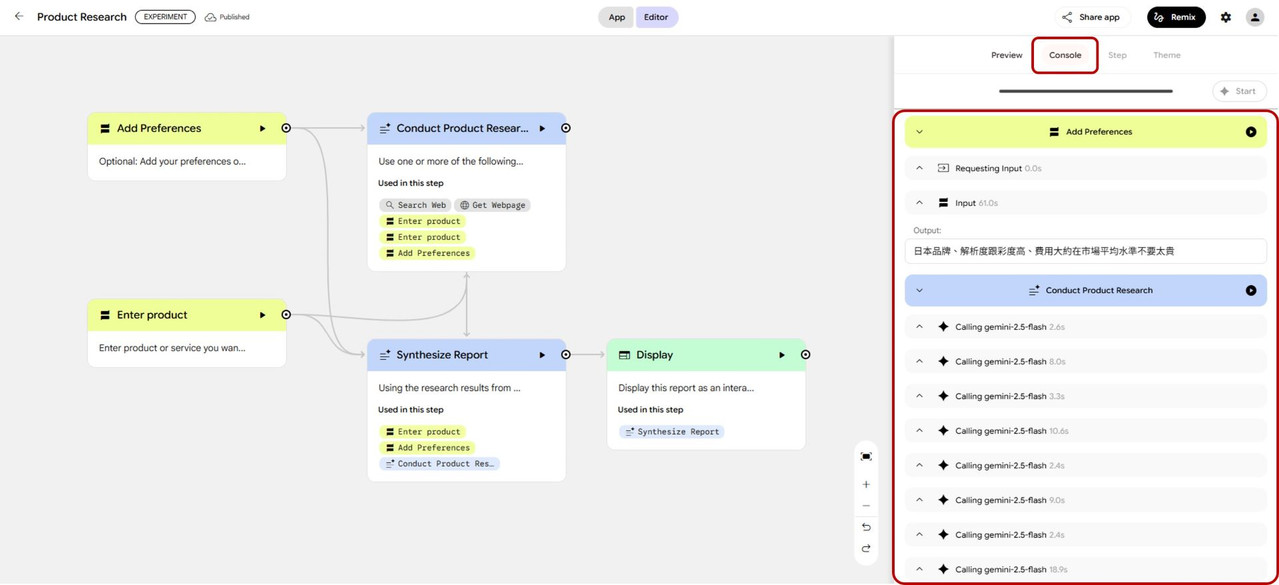Viewport: 1279px width, 585px height.
Task: Switch to App mode toggle
Action: point(617,17)
